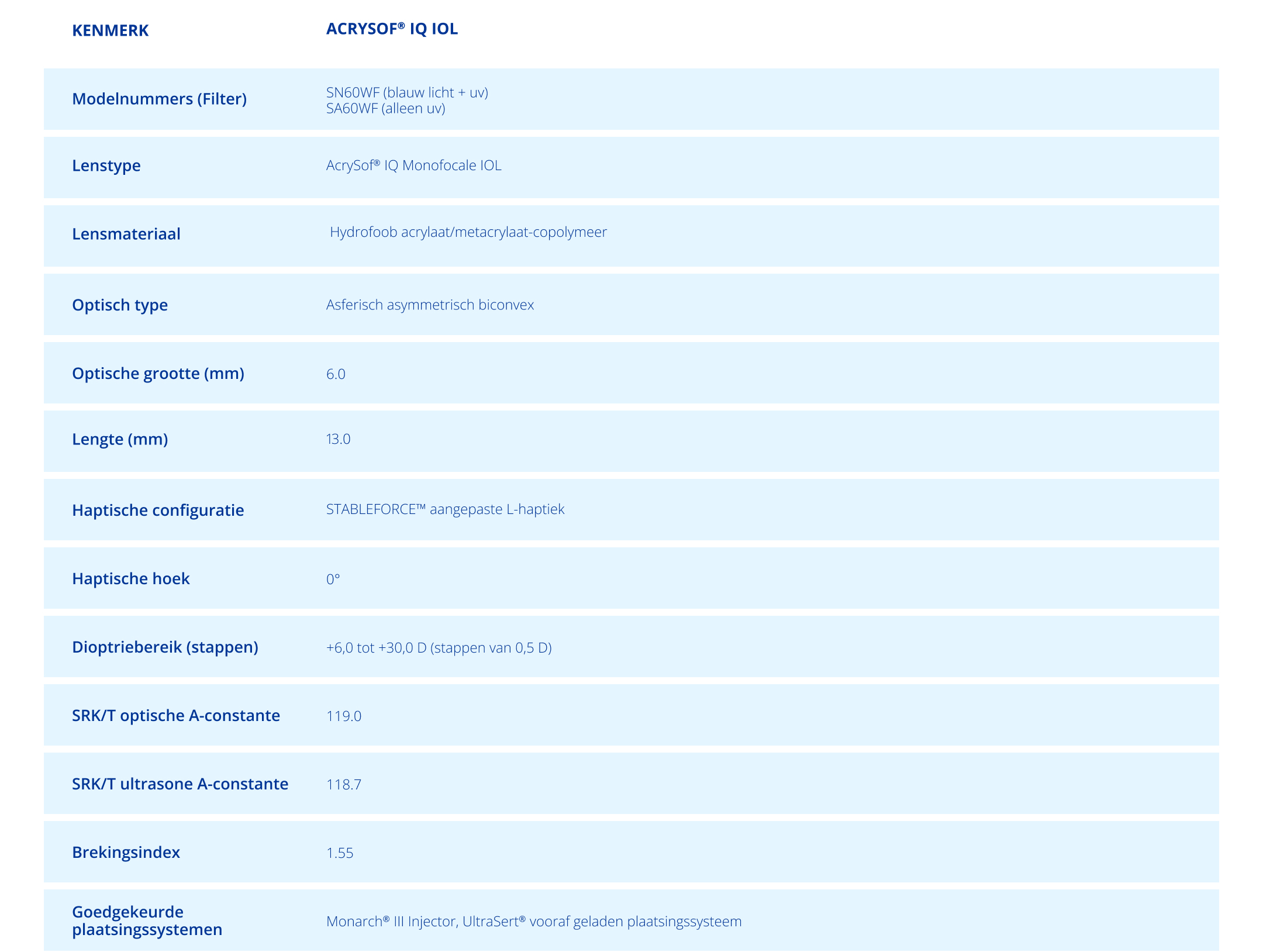The height and width of the screenshot is (952, 1263).
Task: Click the Asferisch asymmetrisch biconvex value
Action: point(430,305)
